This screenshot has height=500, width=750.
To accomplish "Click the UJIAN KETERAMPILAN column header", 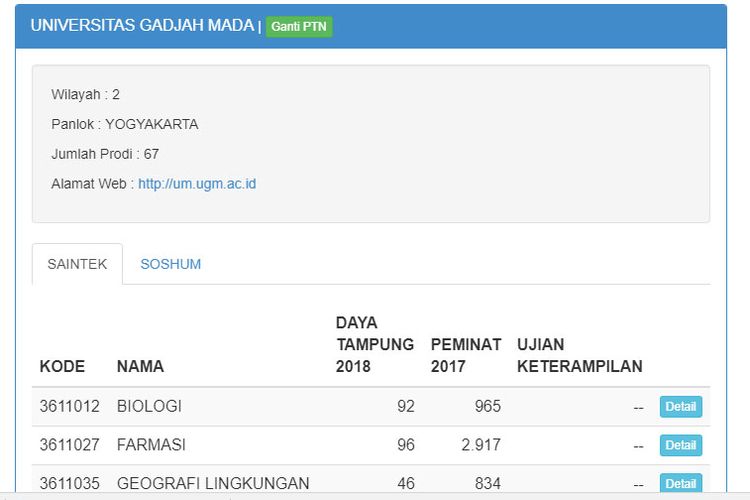I will click(579, 355).
